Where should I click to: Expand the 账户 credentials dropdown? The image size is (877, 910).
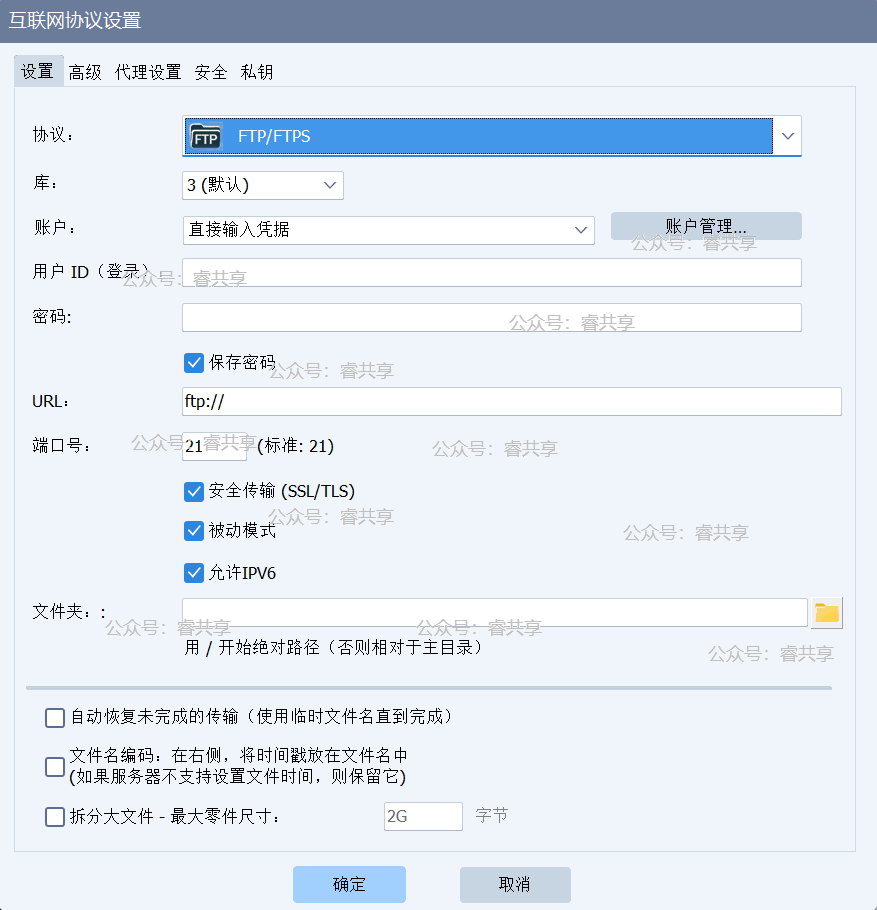click(388, 229)
